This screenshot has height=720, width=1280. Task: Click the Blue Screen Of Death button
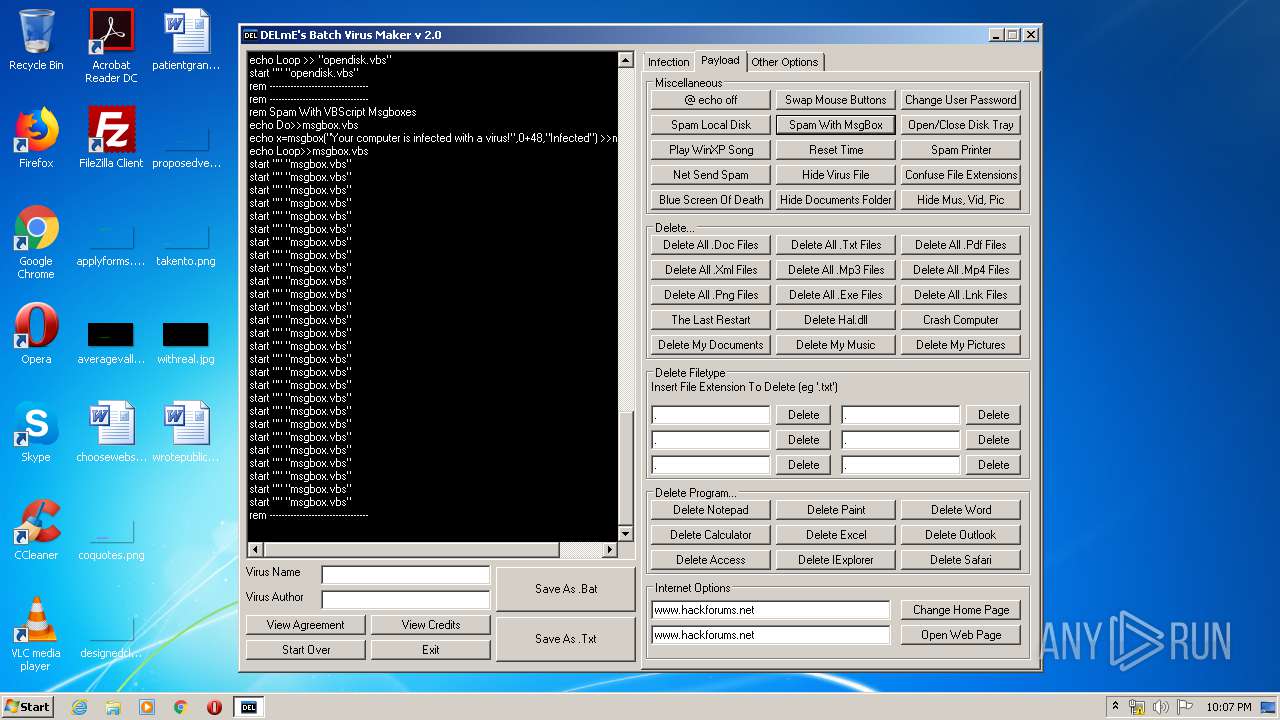pos(711,200)
